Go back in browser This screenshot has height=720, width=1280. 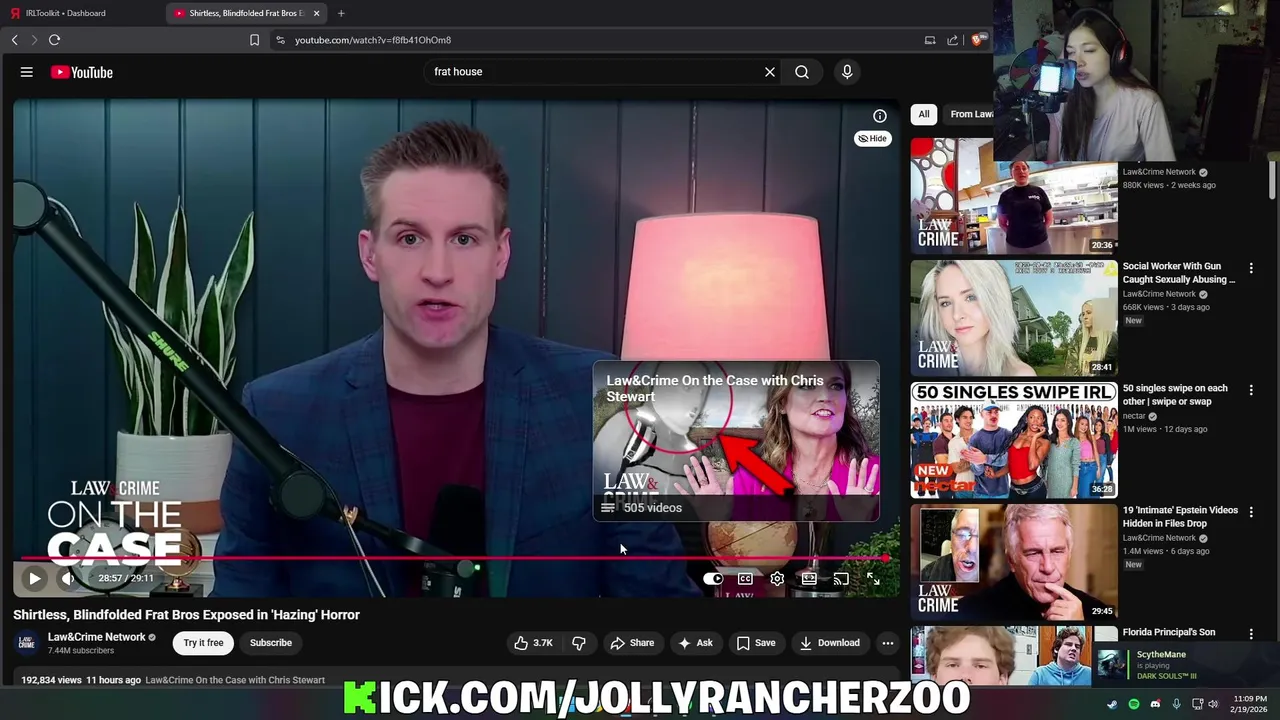point(15,40)
